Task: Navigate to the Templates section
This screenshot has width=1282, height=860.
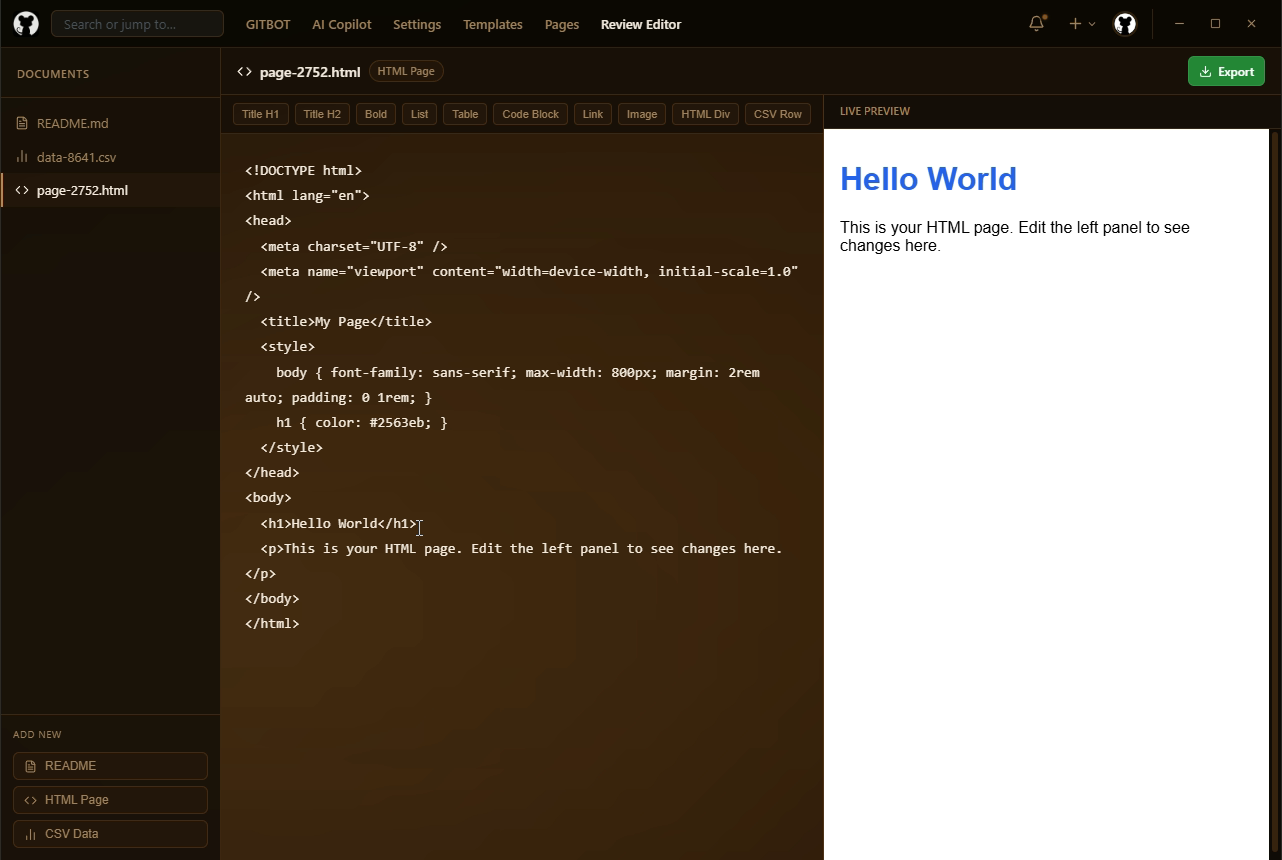Action: (x=493, y=24)
